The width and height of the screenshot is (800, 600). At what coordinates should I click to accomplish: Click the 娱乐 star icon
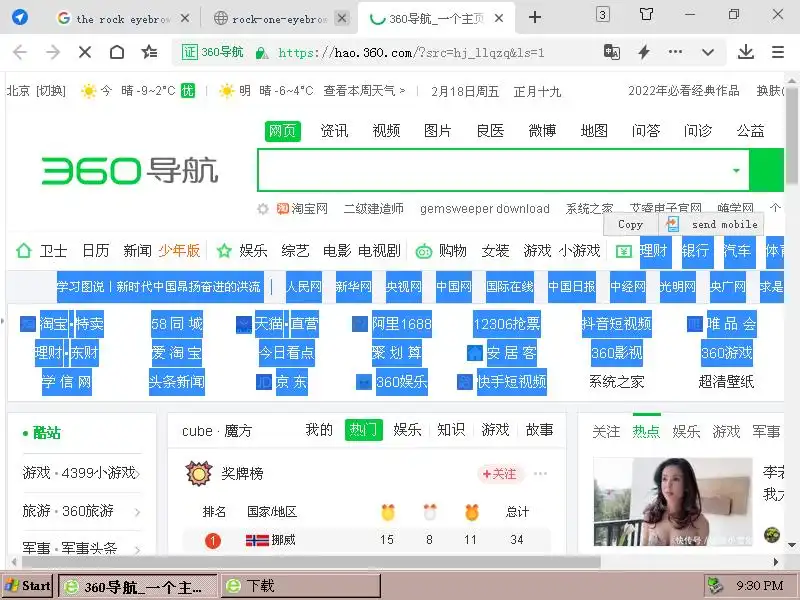224,251
